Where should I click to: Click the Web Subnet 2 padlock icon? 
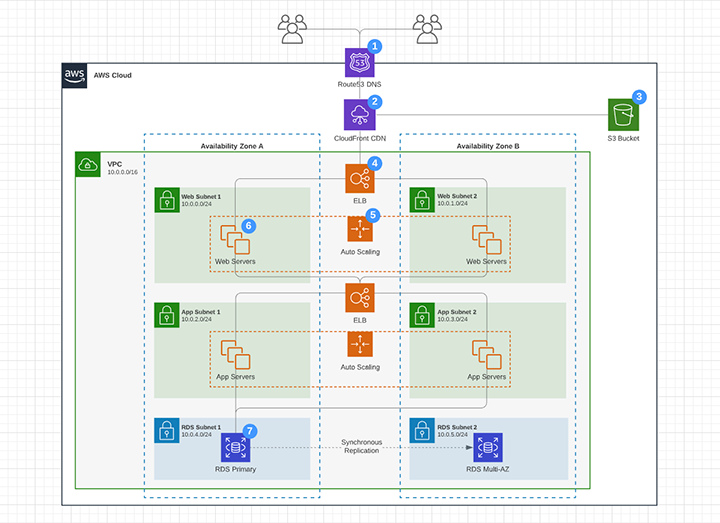(x=422, y=200)
